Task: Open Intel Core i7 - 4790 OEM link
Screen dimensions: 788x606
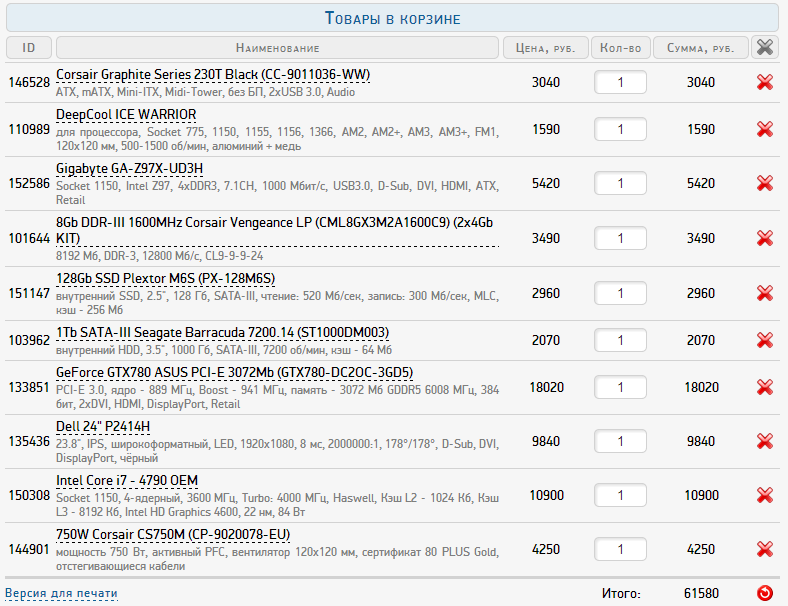Action: click(127, 481)
